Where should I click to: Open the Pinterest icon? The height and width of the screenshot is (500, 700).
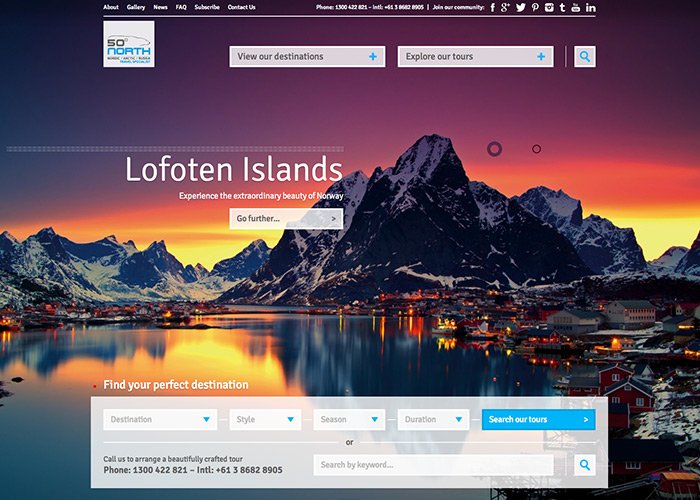(x=535, y=7)
